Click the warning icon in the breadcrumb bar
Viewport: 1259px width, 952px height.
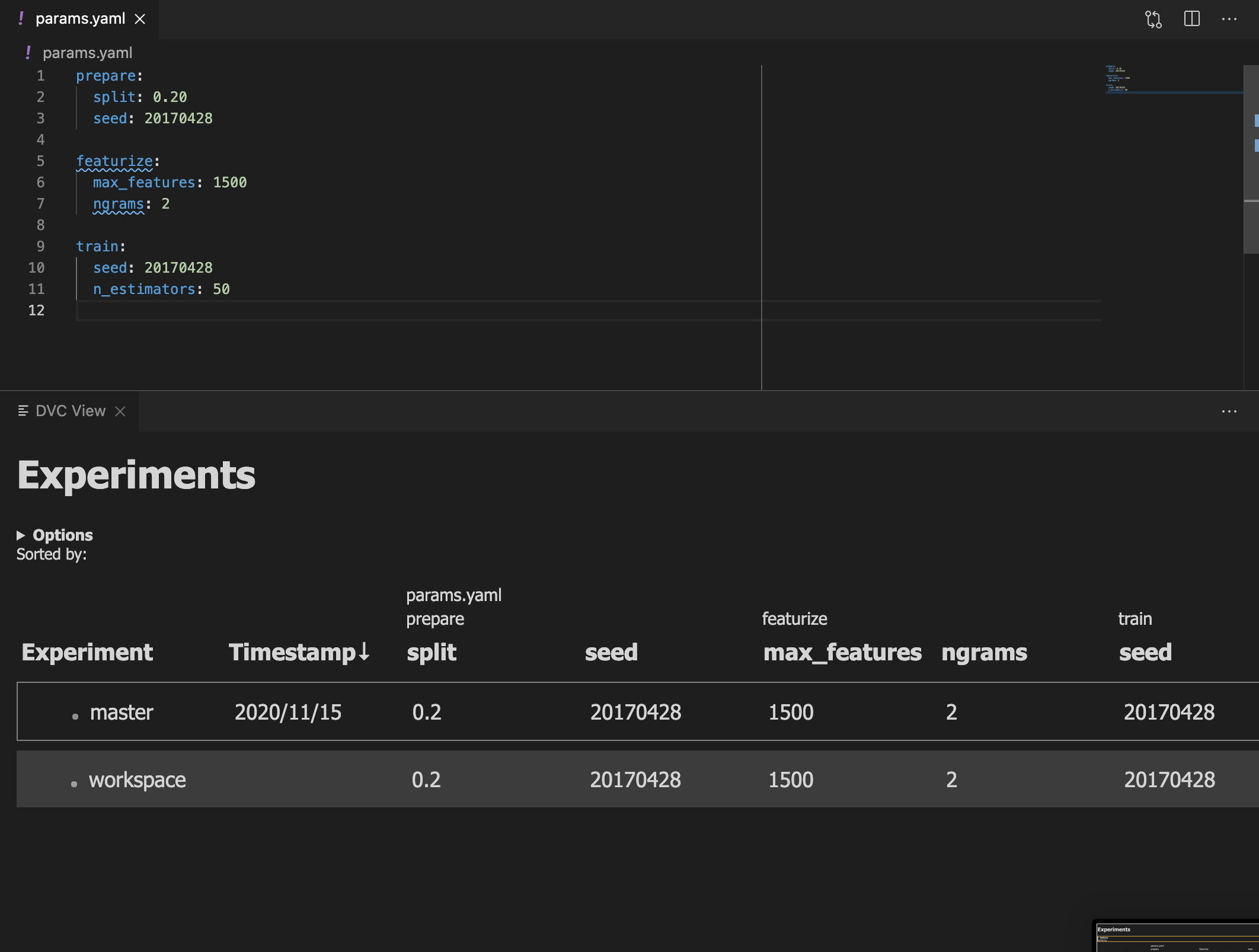(27, 53)
